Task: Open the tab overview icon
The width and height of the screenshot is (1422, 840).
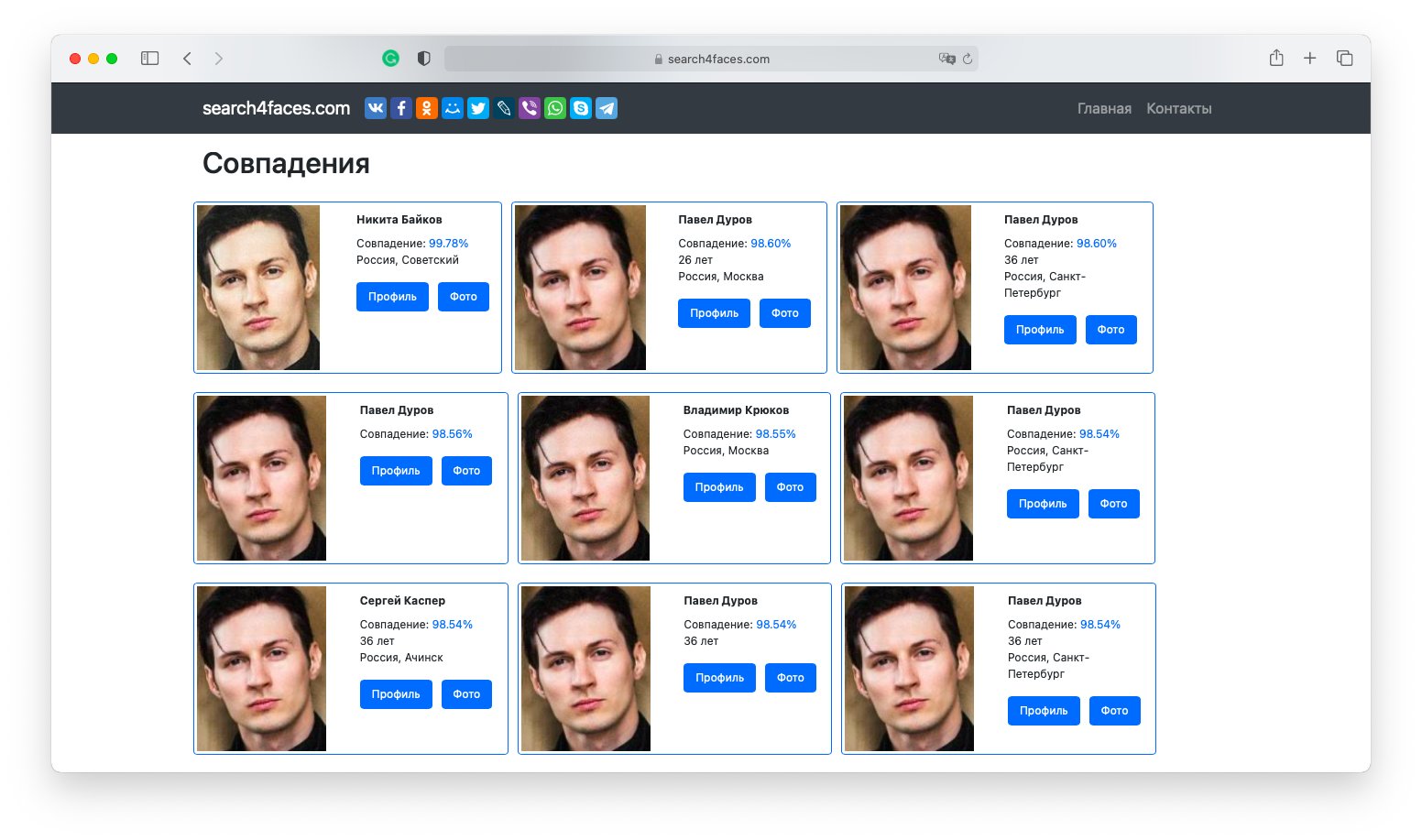Action: (1343, 58)
